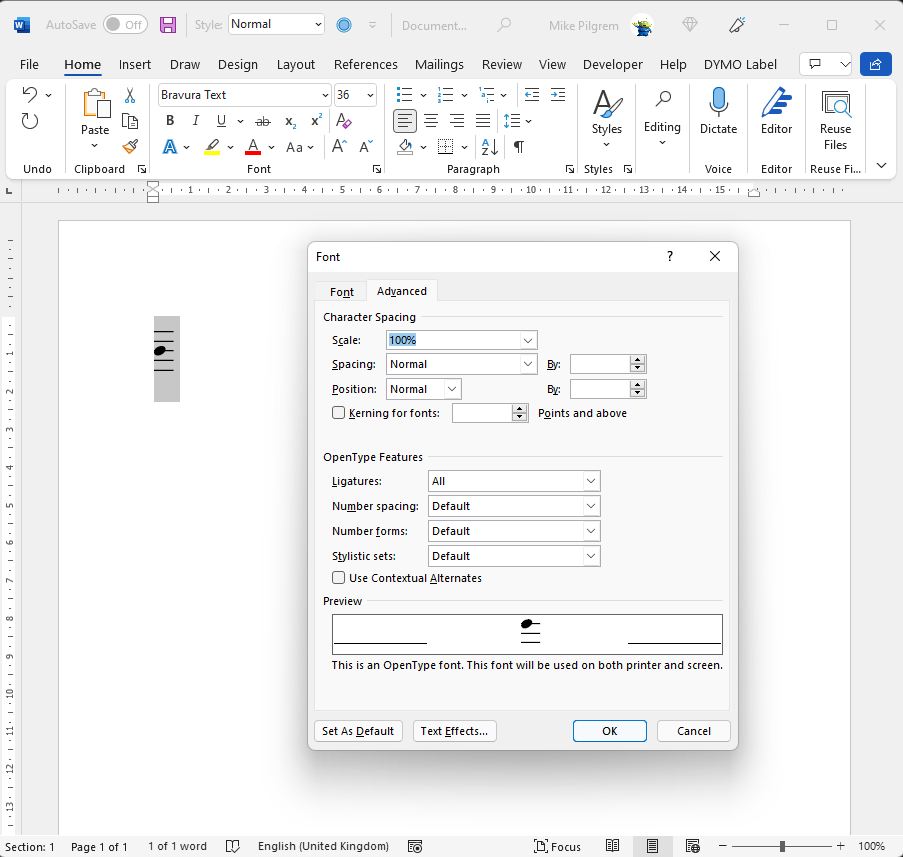Apply Italic formatting
Viewport: 903px width, 857px height.
[x=196, y=120]
